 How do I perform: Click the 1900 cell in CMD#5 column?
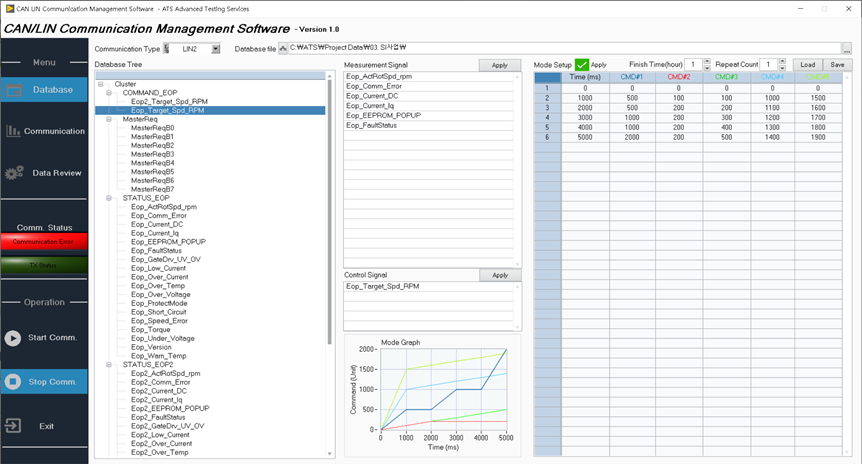pos(818,137)
